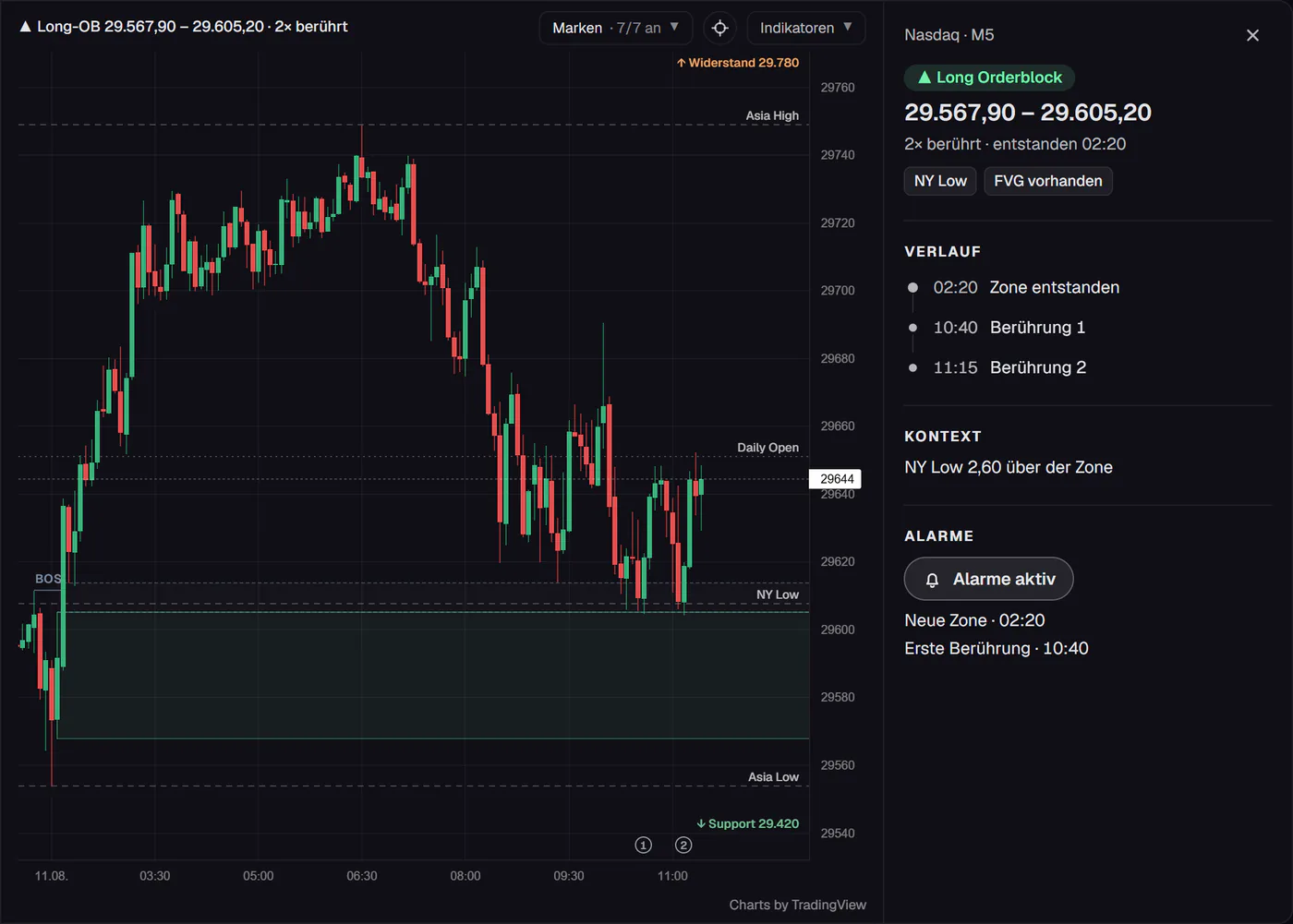1293x924 pixels.
Task: Click the 11.08. date axis label
Action: click(x=52, y=876)
